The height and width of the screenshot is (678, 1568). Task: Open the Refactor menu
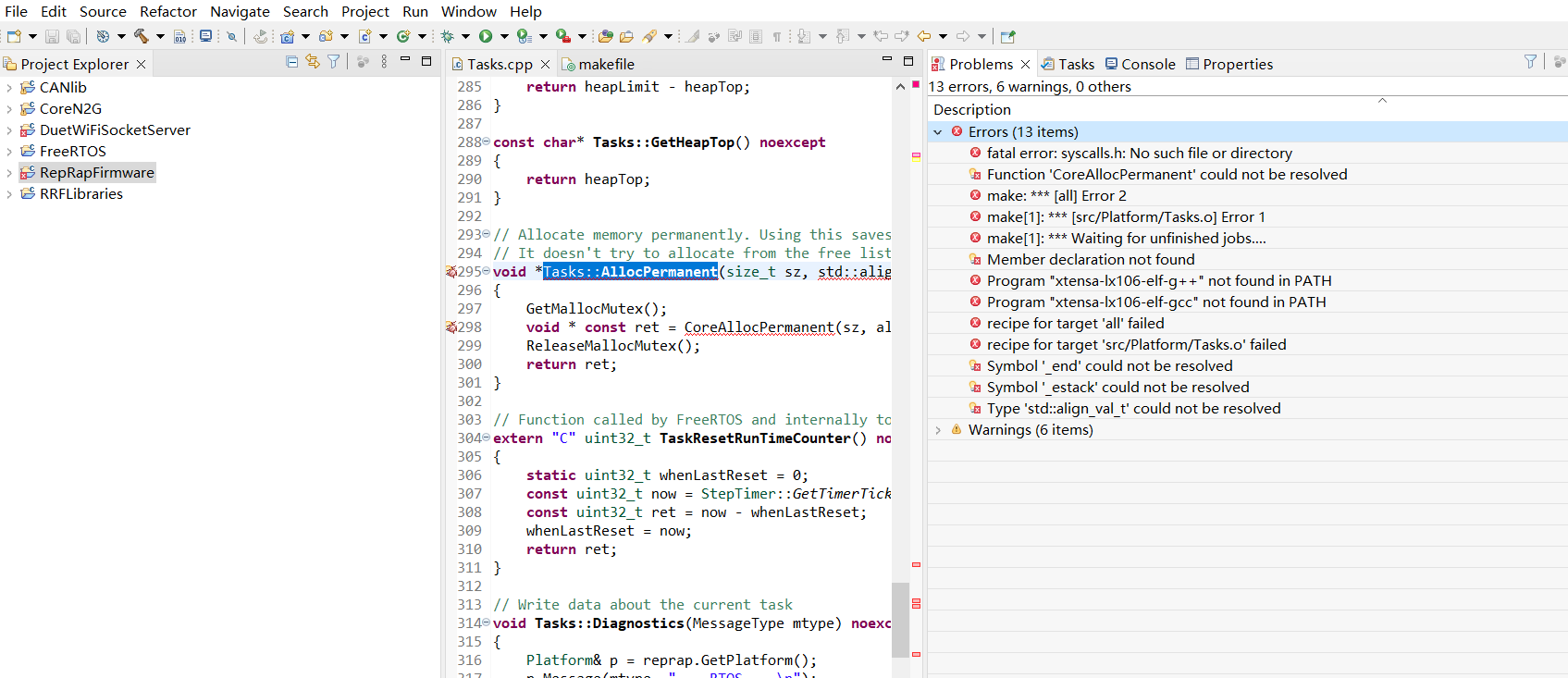168,11
